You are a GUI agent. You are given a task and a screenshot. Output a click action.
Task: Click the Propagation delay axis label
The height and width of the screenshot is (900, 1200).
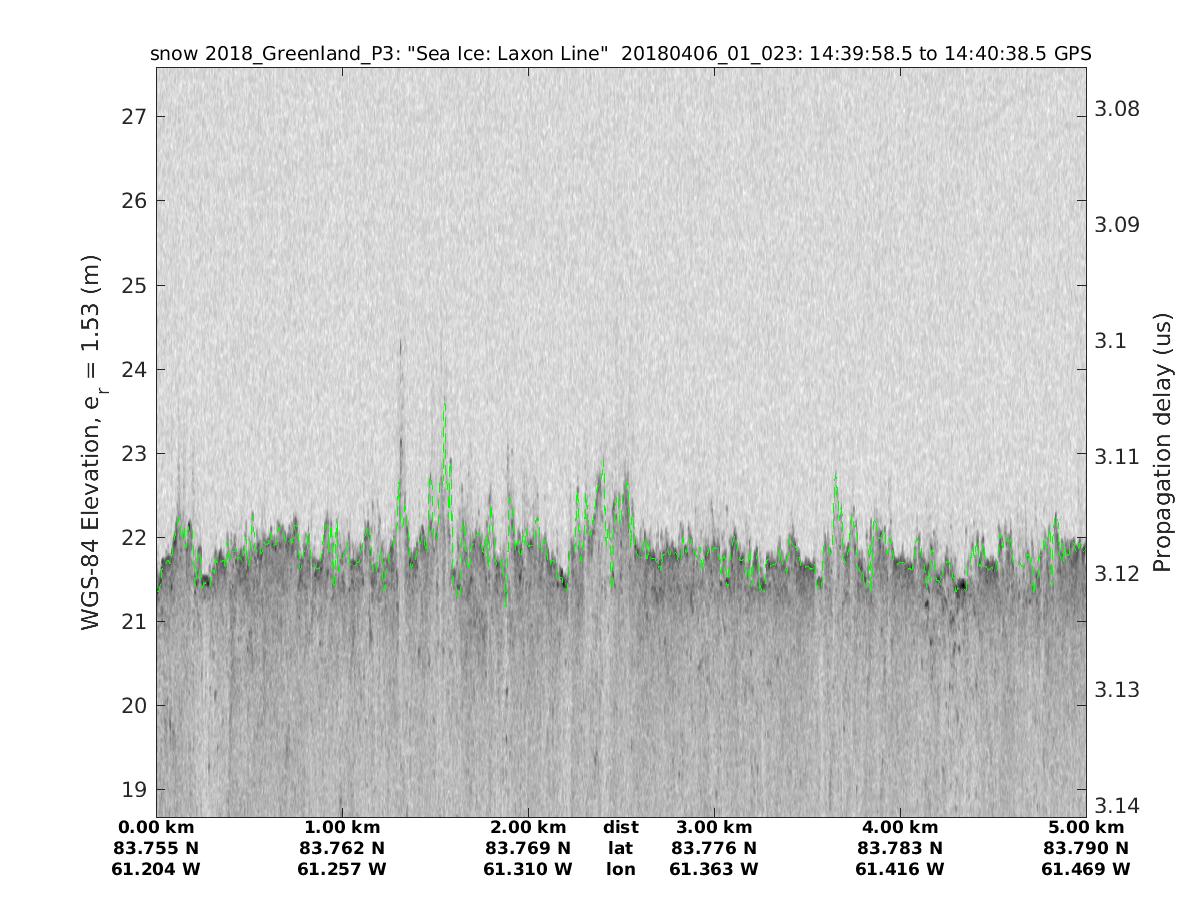point(1161,442)
